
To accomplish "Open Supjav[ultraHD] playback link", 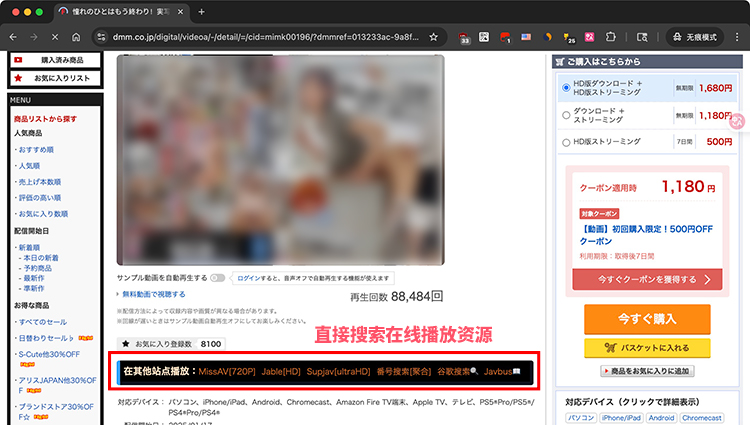I will pos(338,371).
